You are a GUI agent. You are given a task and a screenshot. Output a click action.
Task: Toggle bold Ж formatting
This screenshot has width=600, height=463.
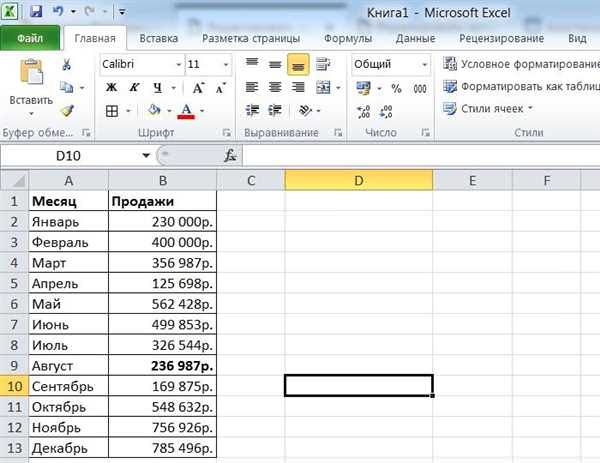[x=111, y=88]
